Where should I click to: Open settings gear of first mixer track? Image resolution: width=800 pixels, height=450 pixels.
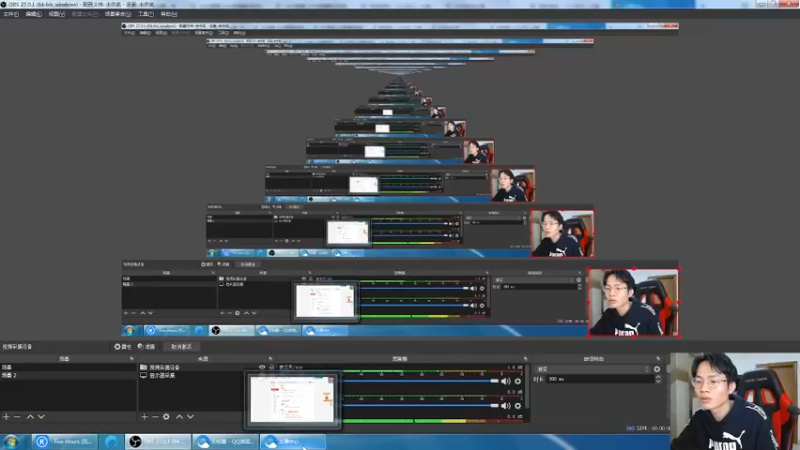click(518, 381)
